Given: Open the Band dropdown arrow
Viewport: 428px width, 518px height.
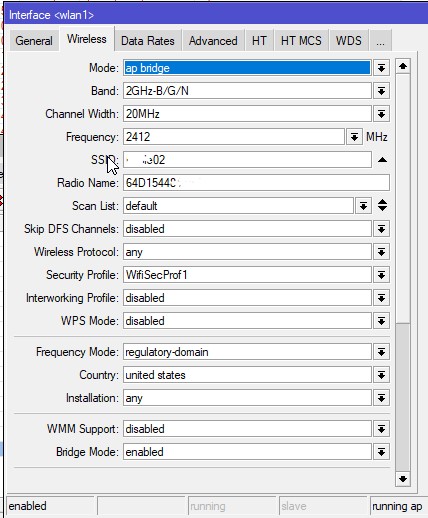Looking at the screenshot, I should coord(381,91).
